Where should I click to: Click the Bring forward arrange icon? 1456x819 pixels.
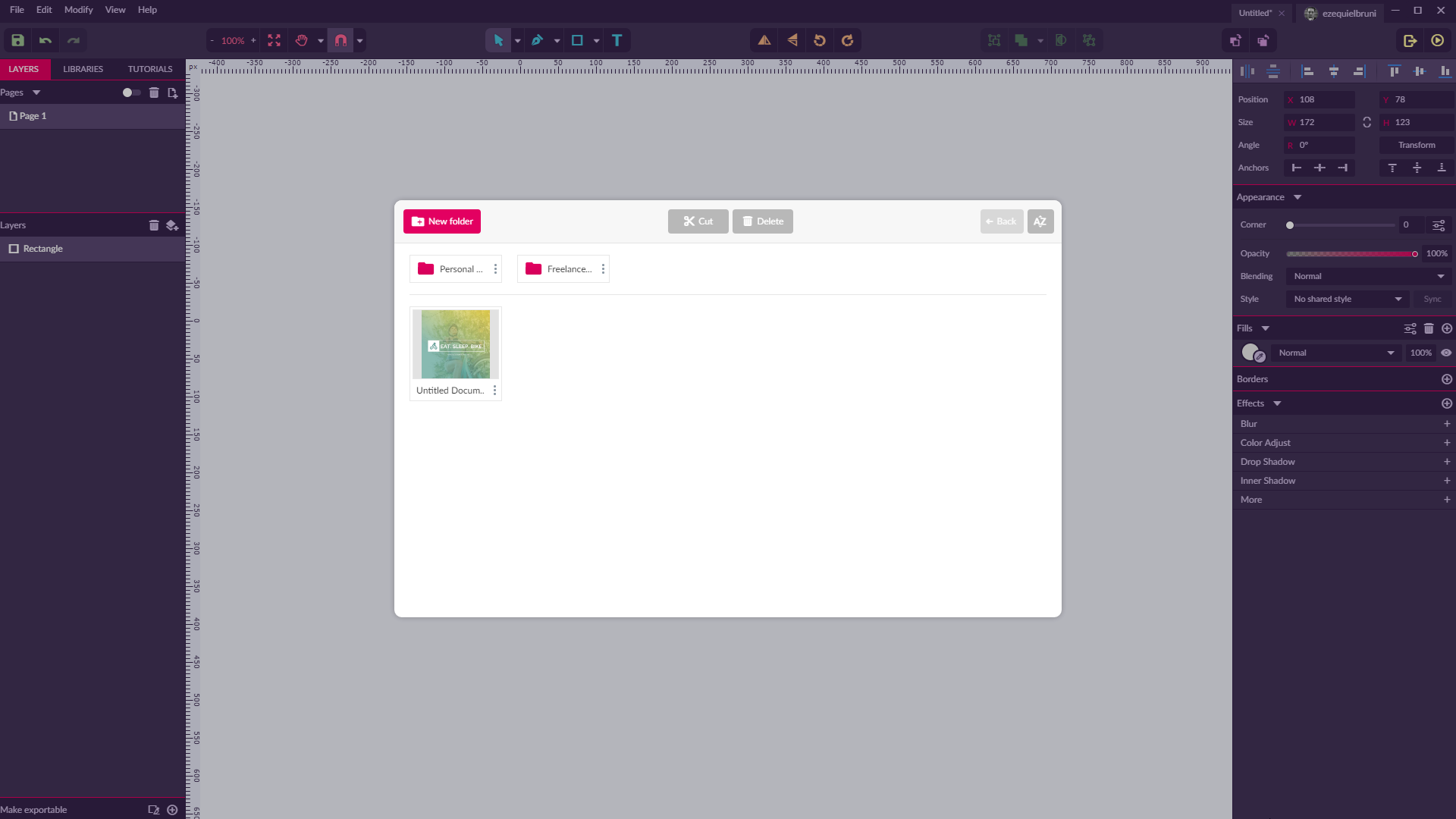tap(1235, 40)
